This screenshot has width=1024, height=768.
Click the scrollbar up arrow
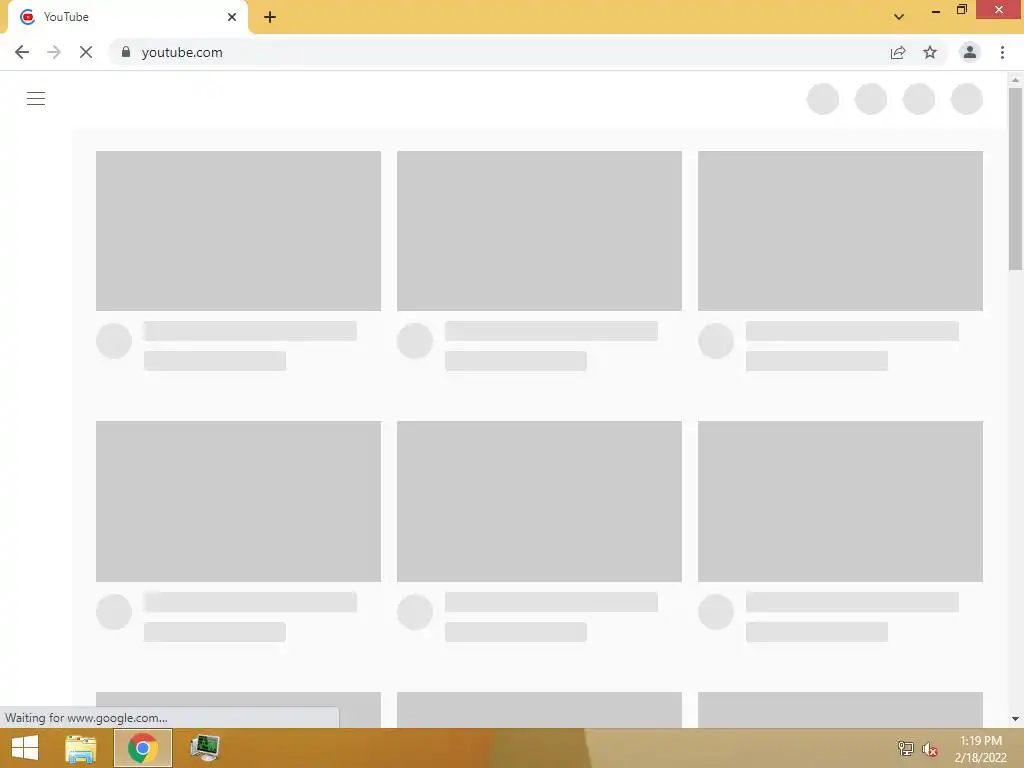[1015, 80]
